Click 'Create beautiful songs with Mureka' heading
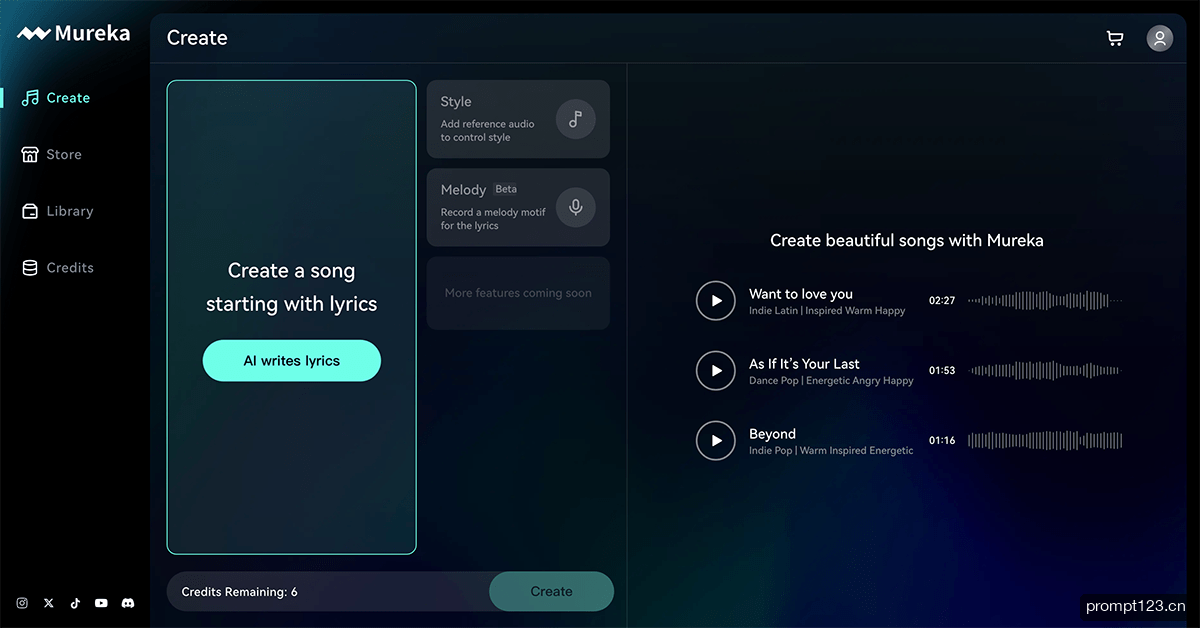The image size is (1200, 628). pyautogui.click(x=907, y=240)
